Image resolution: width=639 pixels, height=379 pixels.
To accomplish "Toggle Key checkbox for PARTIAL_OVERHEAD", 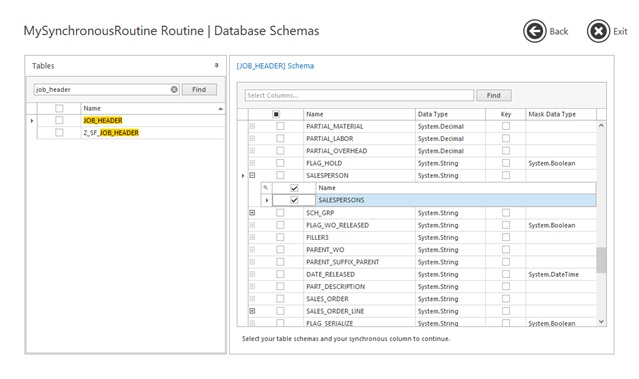I will (x=506, y=151).
